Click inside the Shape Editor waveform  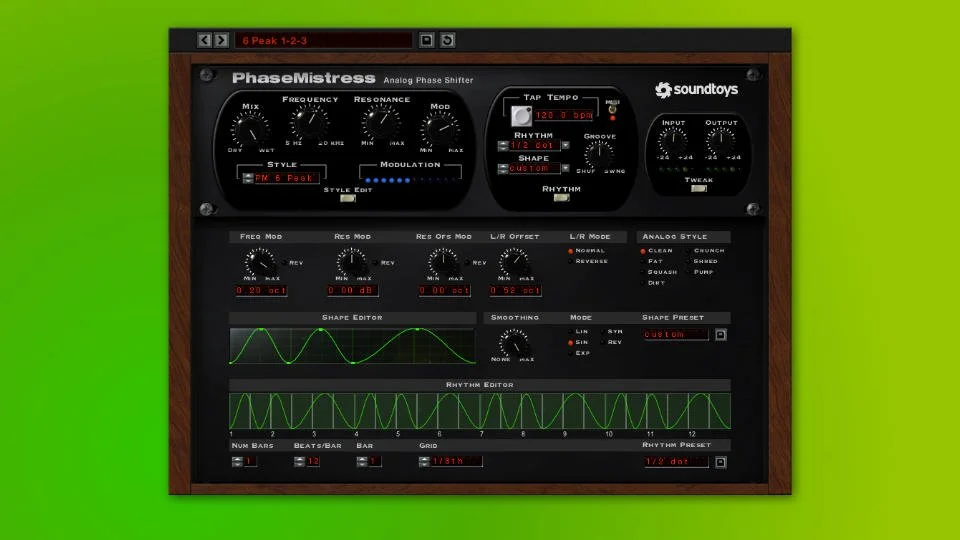[353, 346]
